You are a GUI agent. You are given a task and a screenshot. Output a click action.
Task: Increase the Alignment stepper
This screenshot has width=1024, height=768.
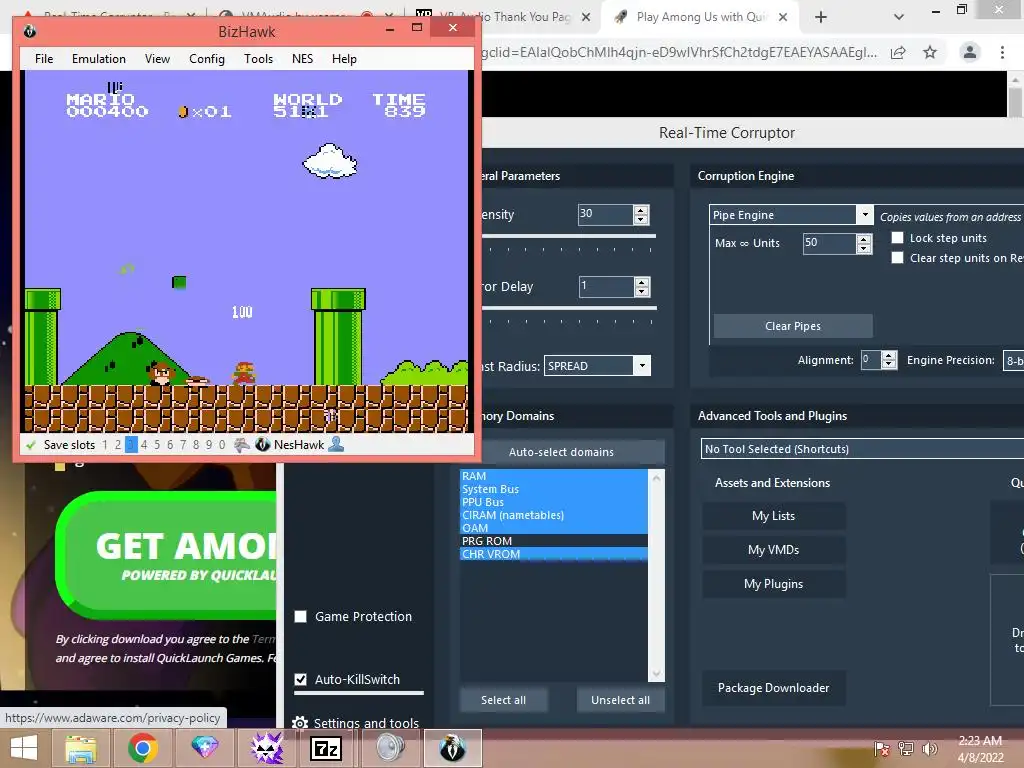click(x=889, y=356)
